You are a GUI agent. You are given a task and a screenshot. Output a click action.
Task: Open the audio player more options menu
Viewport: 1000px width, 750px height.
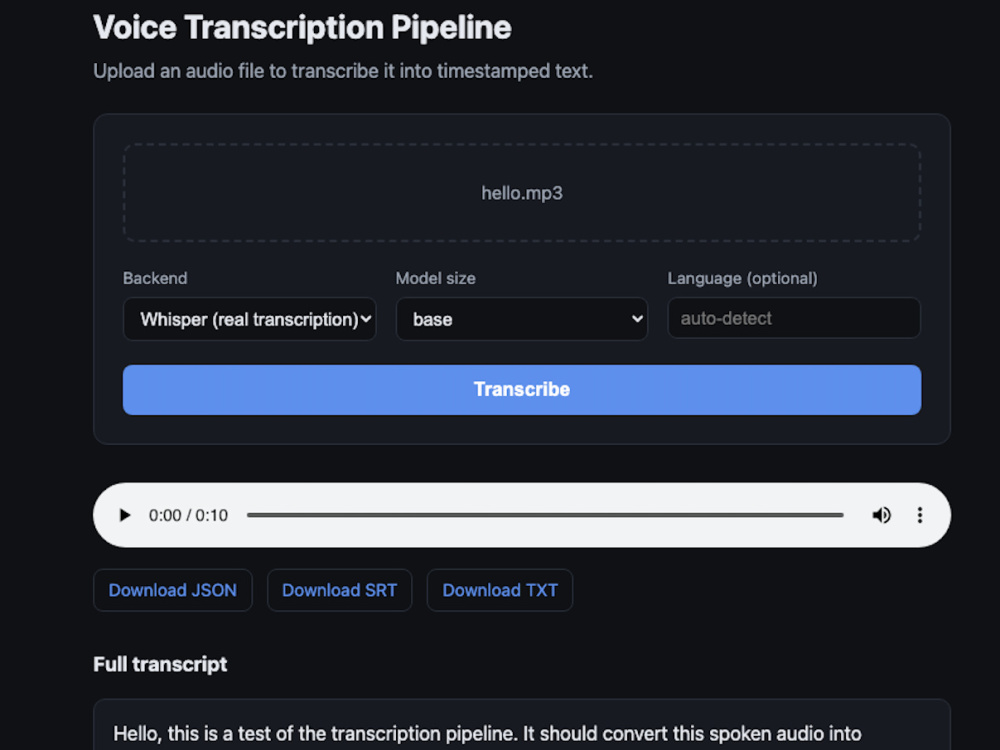click(x=920, y=515)
